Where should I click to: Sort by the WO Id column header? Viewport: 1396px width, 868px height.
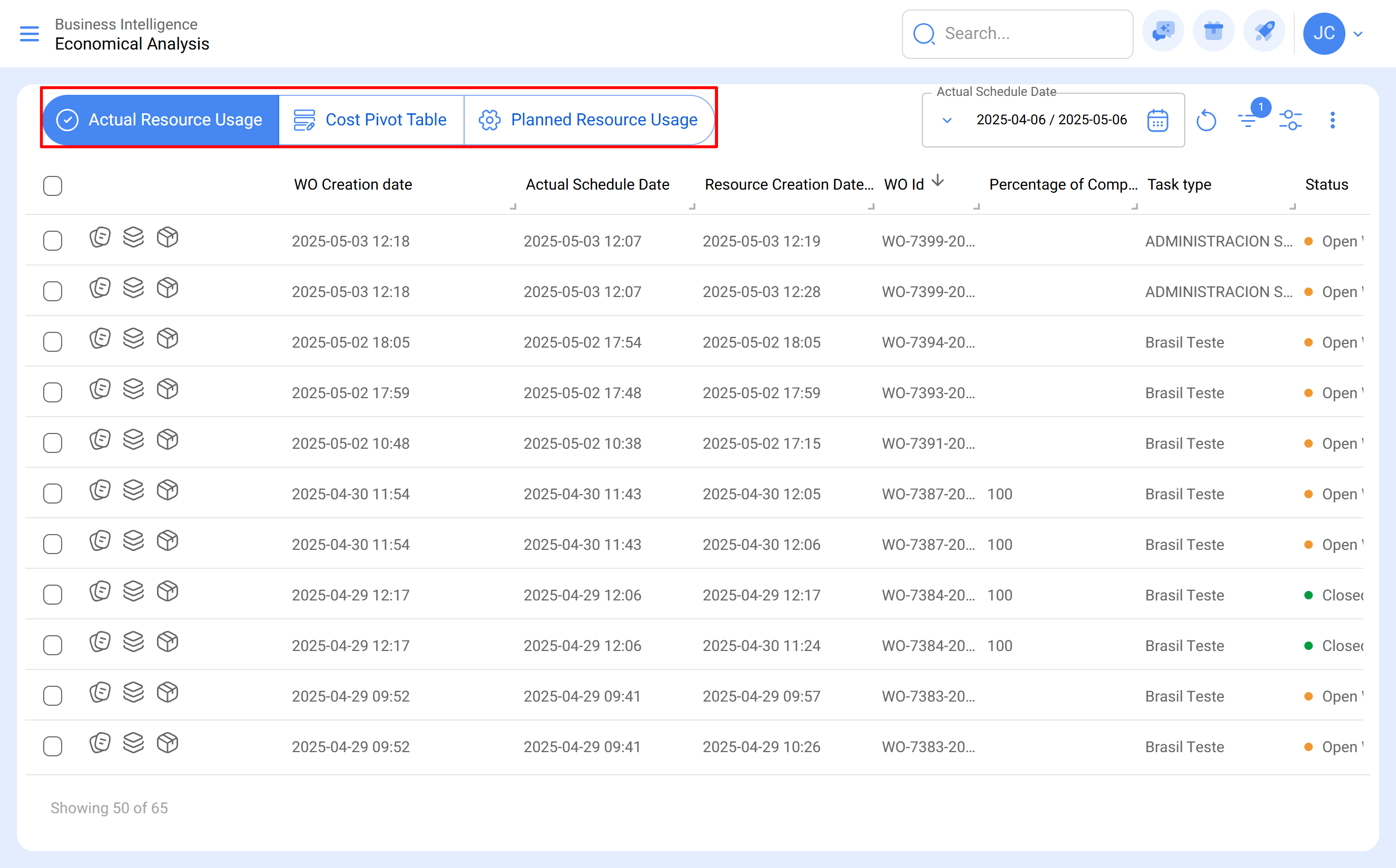[x=904, y=185]
